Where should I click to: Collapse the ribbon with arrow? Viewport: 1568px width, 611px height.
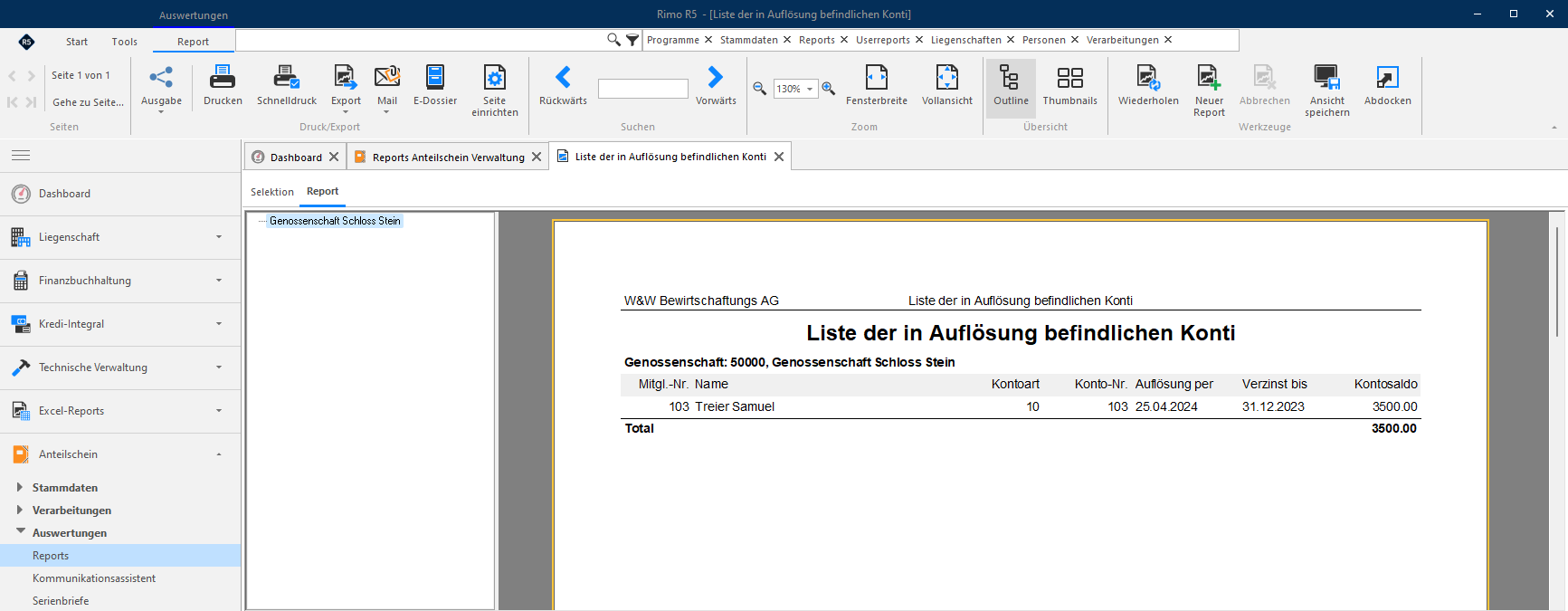[1554, 128]
